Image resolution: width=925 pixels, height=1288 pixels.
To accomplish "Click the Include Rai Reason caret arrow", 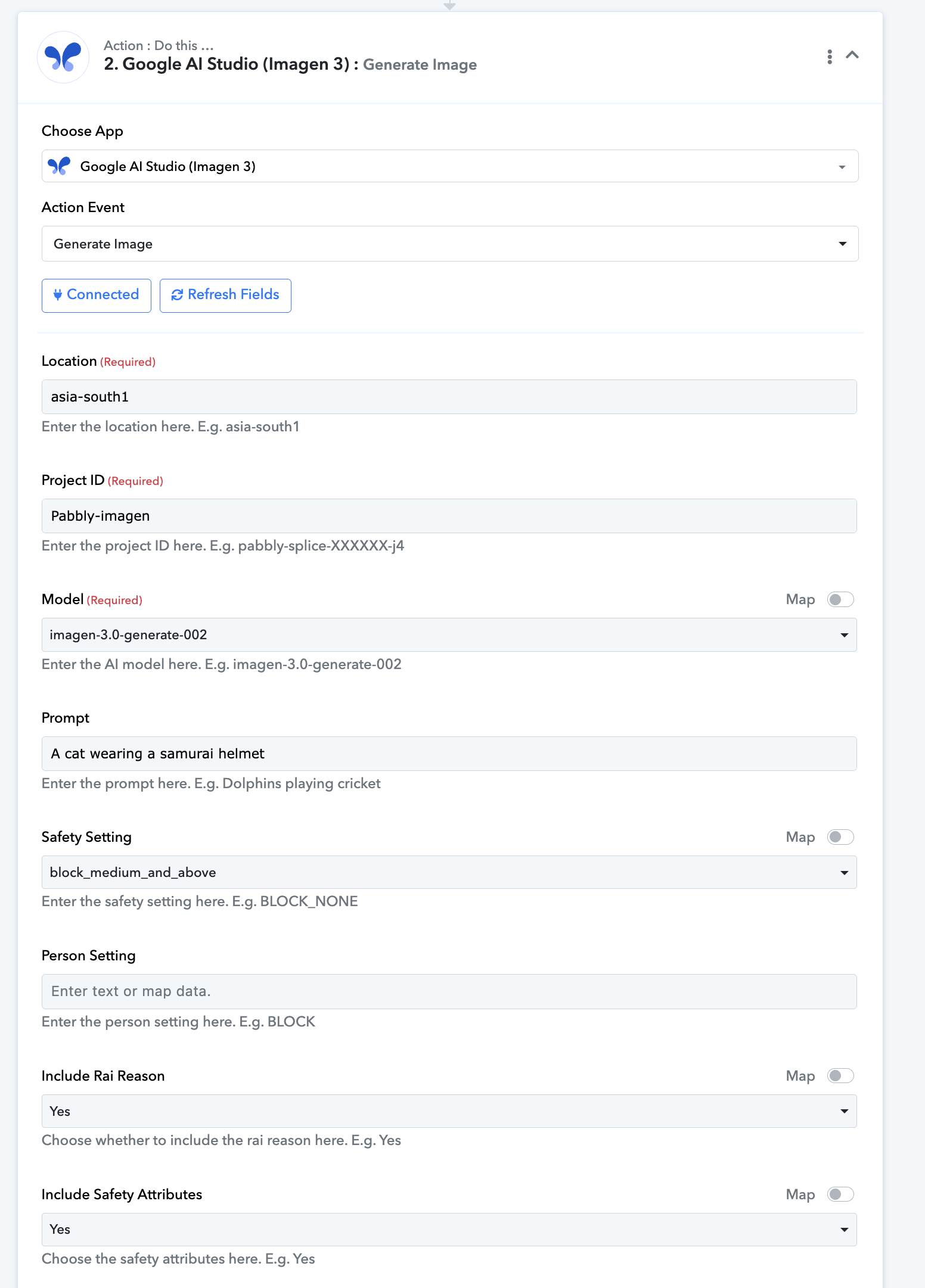I will [x=845, y=1111].
